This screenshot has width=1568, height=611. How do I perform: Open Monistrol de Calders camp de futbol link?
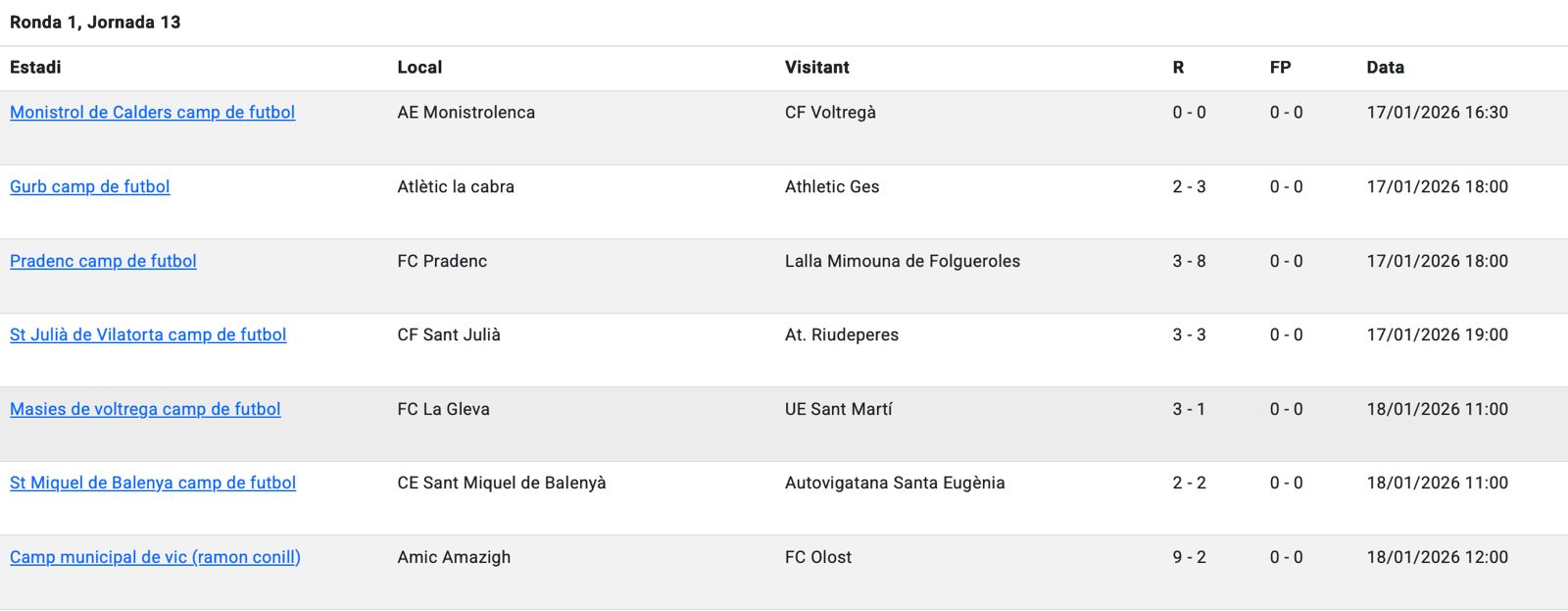152,113
